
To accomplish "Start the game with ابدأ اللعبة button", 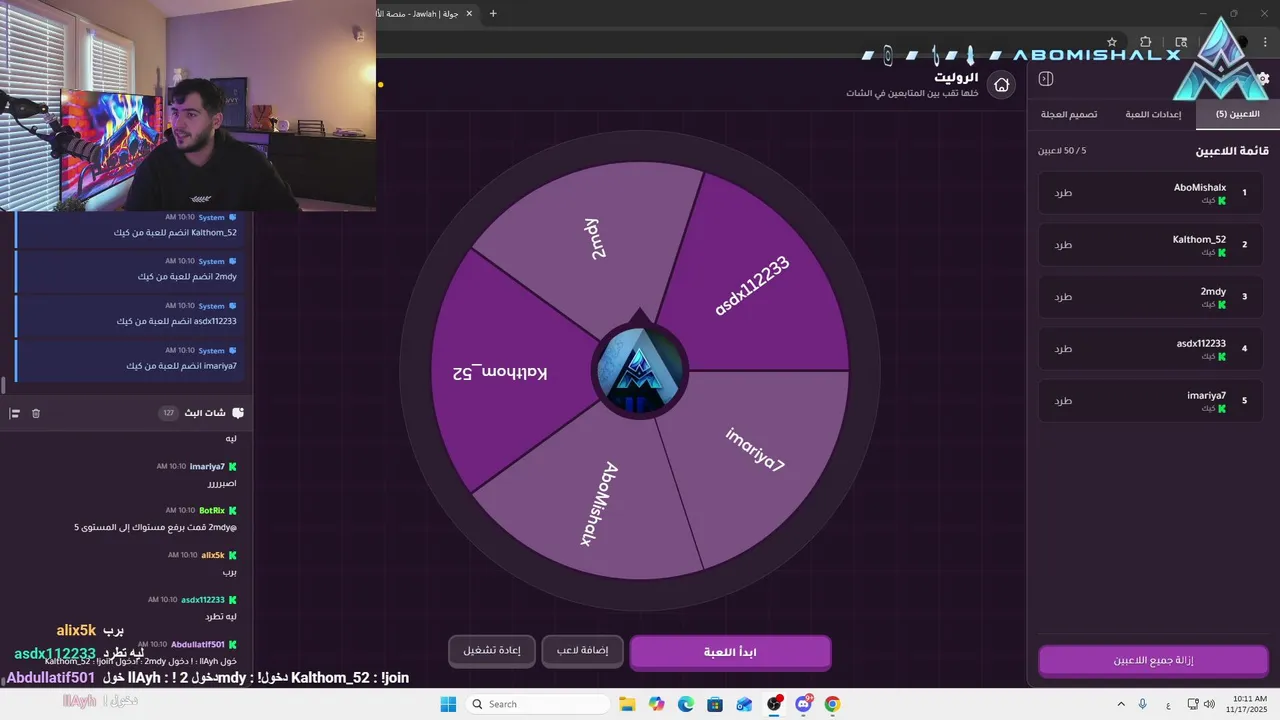I will pos(730,652).
